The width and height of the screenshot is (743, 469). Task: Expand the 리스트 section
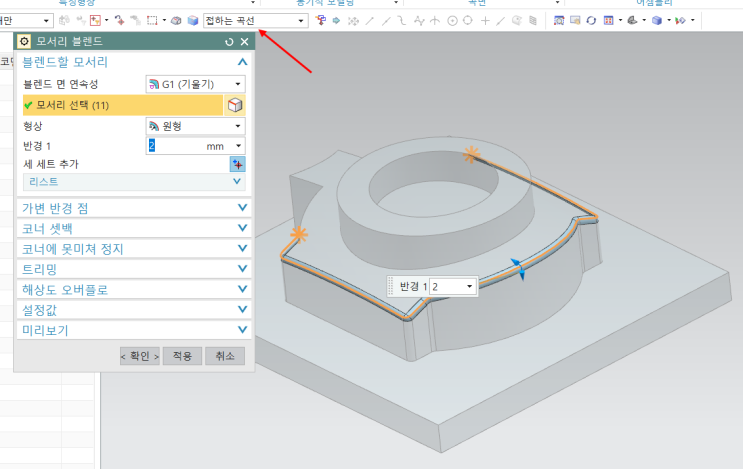pyautogui.click(x=237, y=182)
